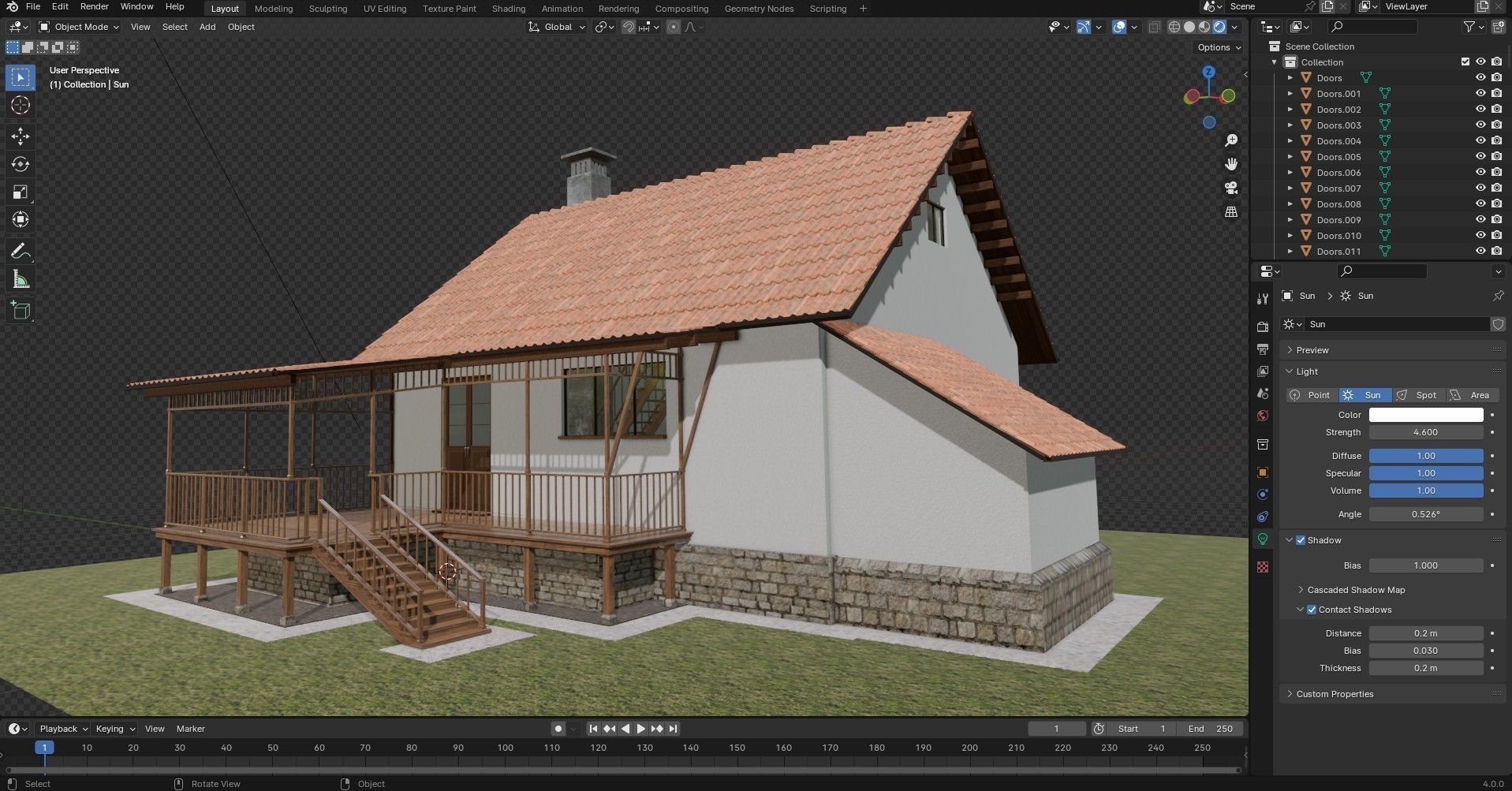Adjust the Specular slider
The width and height of the screenshot is (1512, 791).
pos(1425,473)
